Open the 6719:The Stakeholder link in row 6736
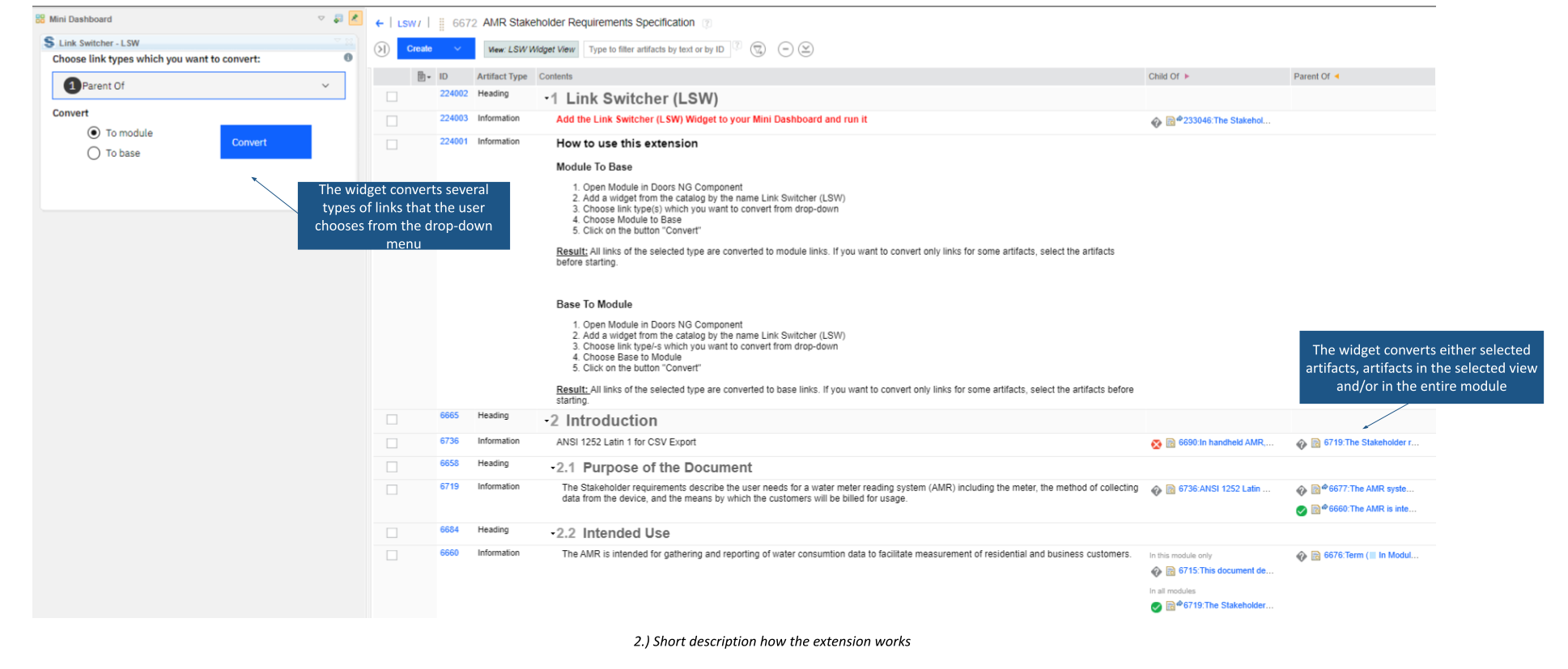The width and height of the screenshot is (1568, 669). point(1371,443)
